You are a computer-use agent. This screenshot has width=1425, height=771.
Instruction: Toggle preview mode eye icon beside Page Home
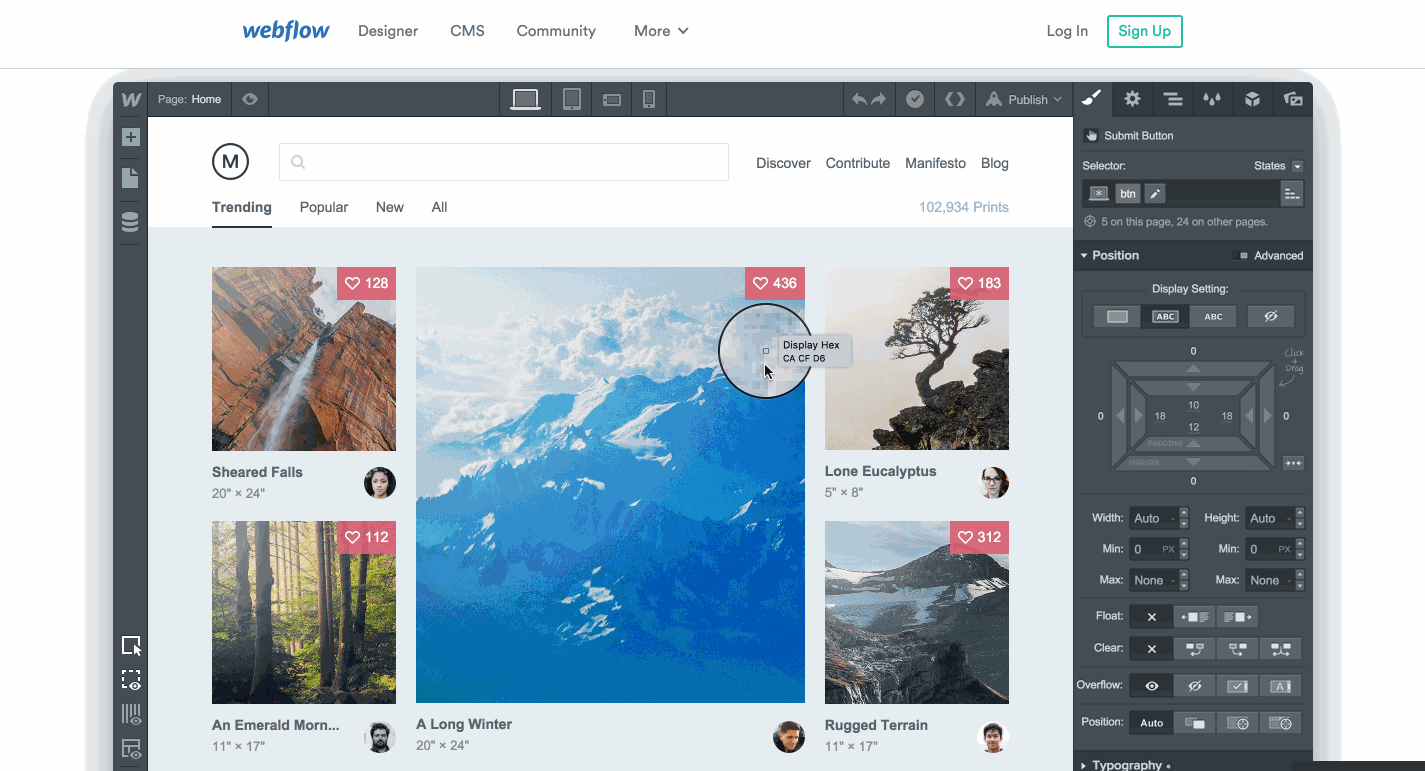click(x=250, y=99)
